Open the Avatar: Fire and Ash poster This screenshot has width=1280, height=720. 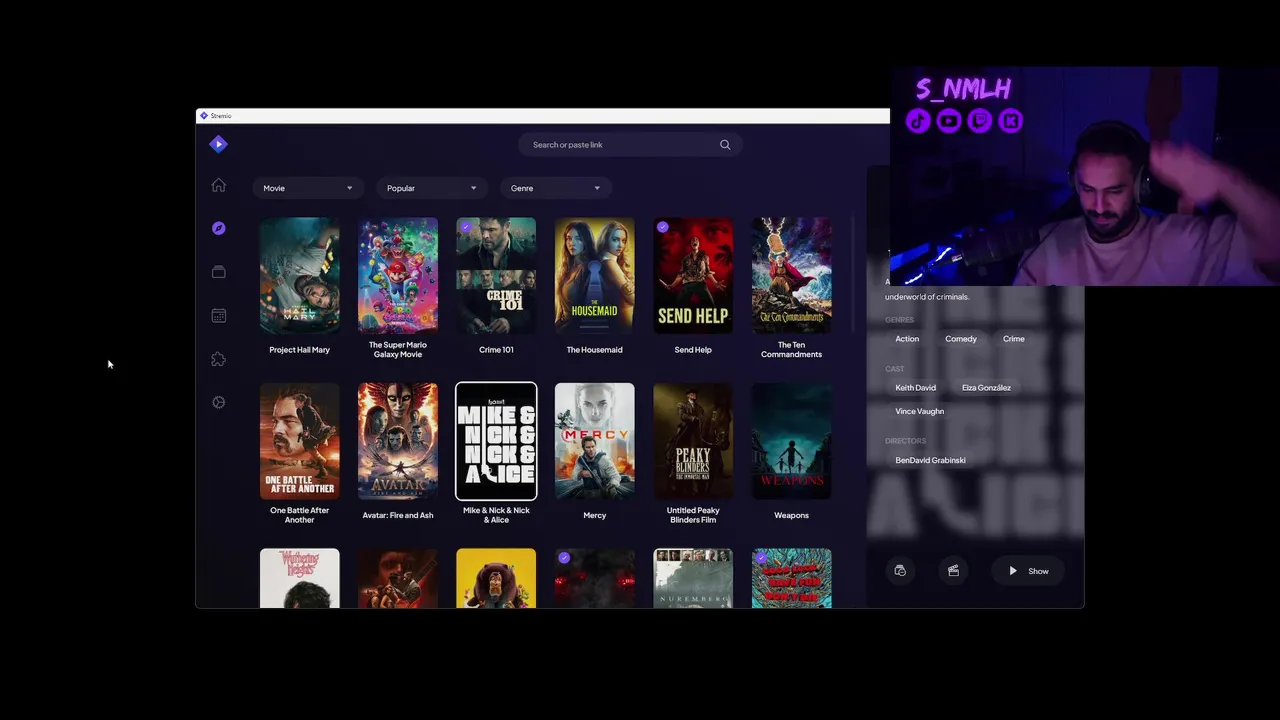(x=398, y=441)
